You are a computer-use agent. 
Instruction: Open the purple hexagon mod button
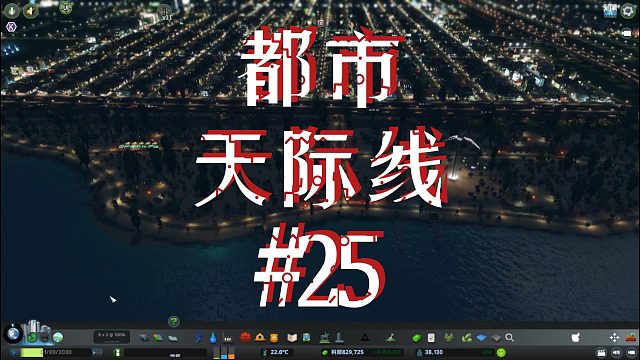click(x=11, y=27)
